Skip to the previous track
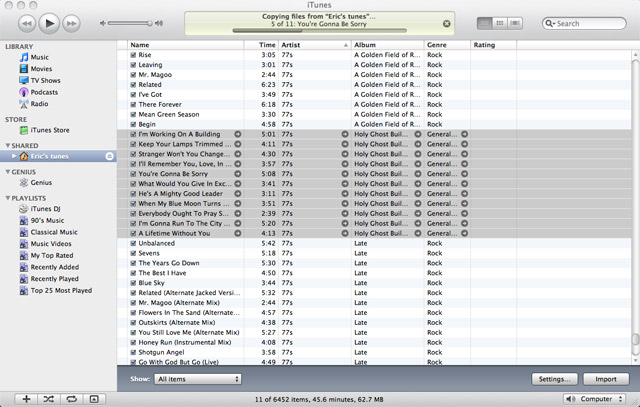This screenshot has width=640, height=407. (x=27, y=23)
